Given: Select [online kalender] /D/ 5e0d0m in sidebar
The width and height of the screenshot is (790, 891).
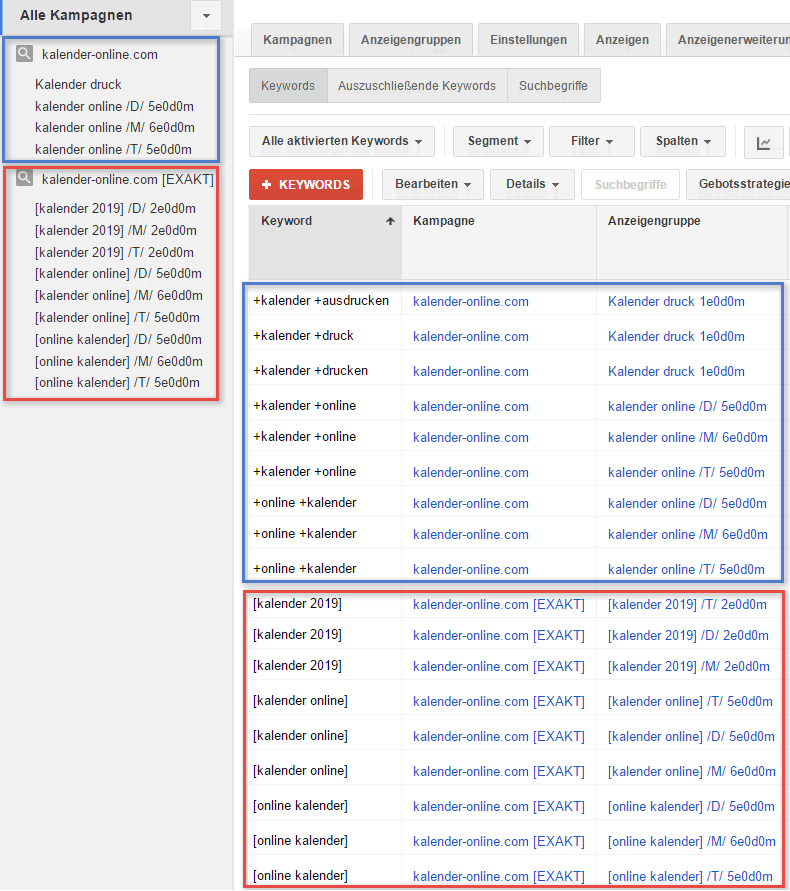Looking at the screenshot, I should click(x=118, y=339).
